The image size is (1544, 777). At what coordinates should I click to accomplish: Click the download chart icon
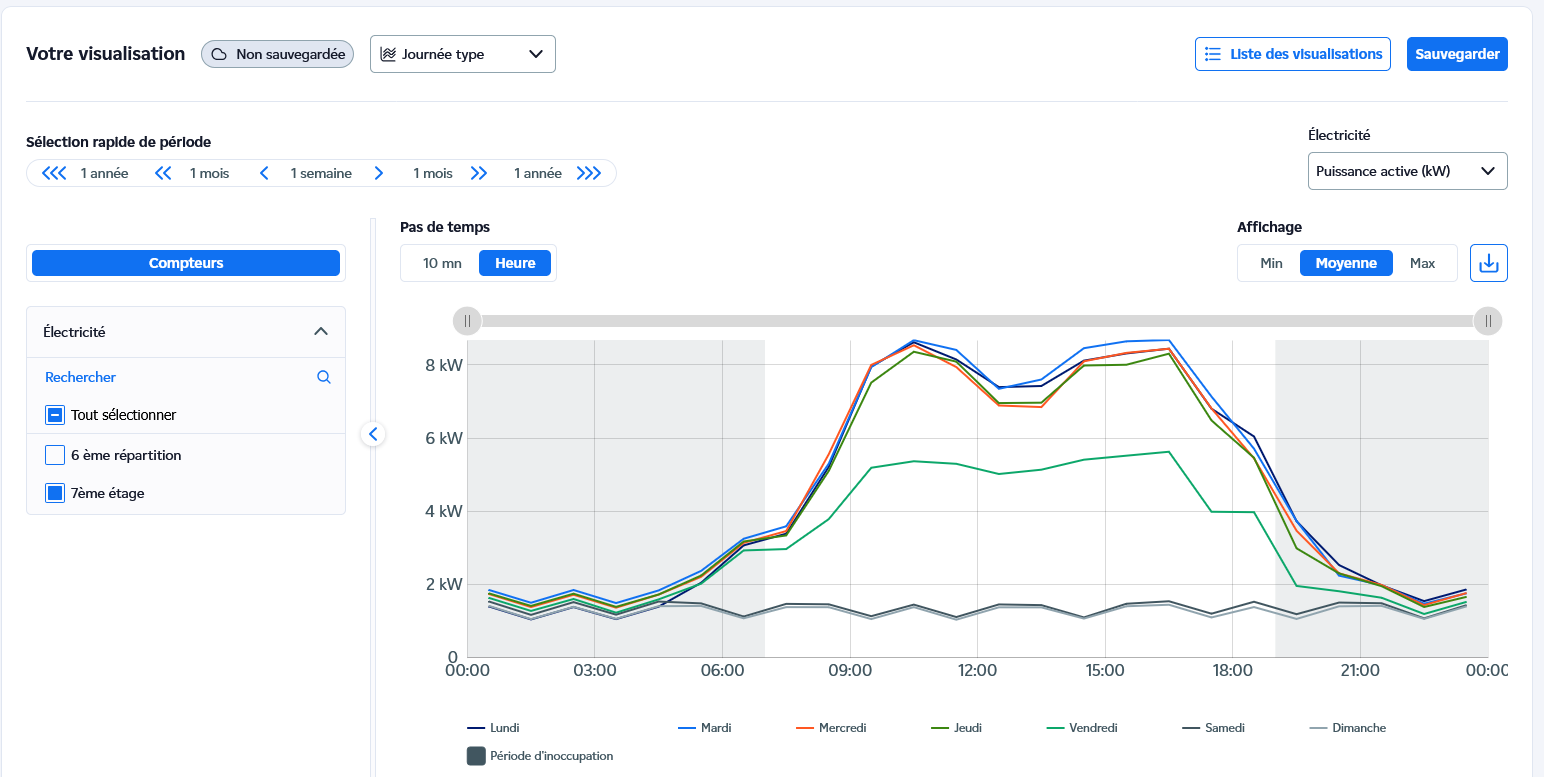click(1488, 263)
